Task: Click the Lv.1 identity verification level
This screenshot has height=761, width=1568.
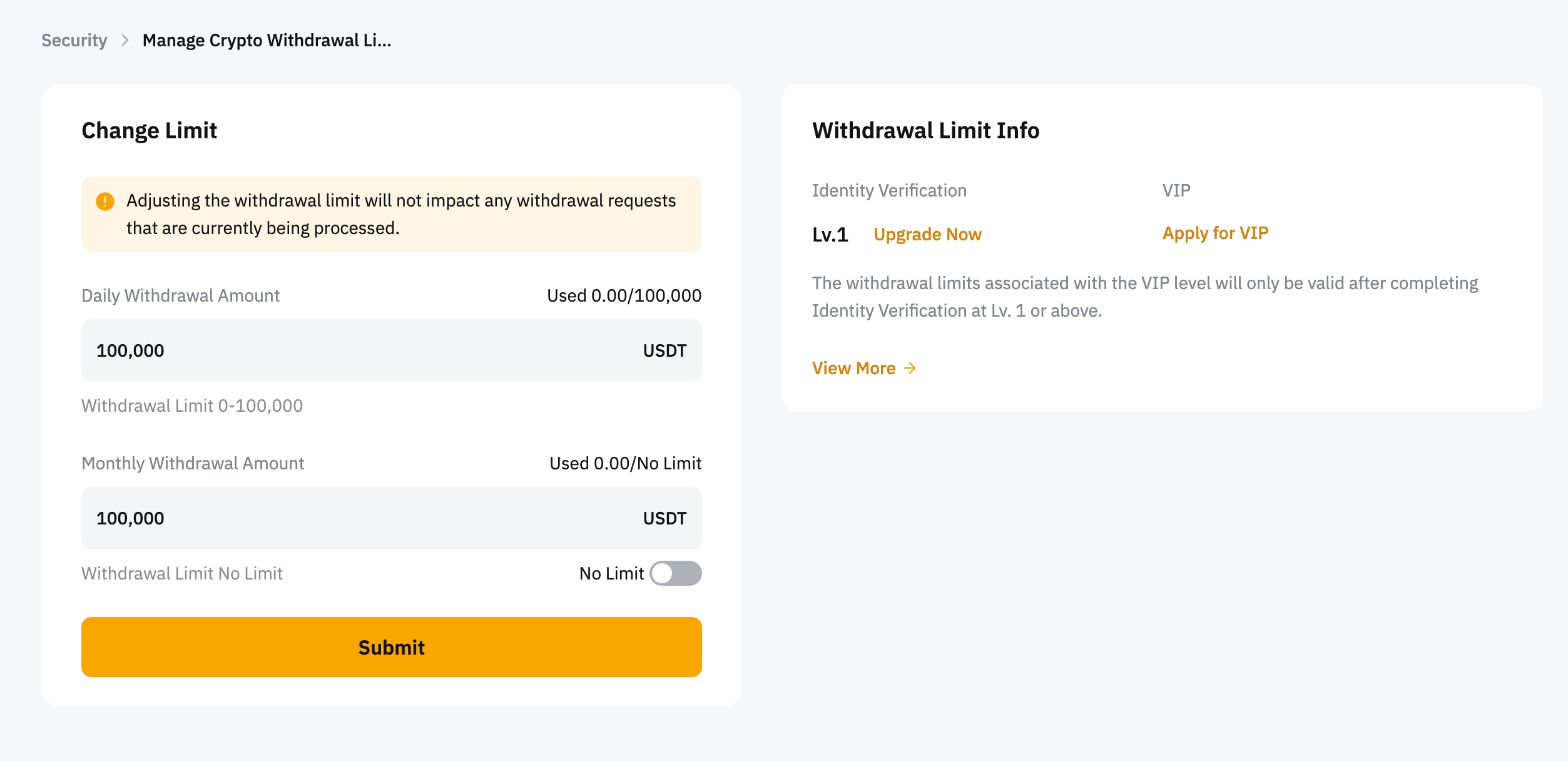Action: pos(830,235)
